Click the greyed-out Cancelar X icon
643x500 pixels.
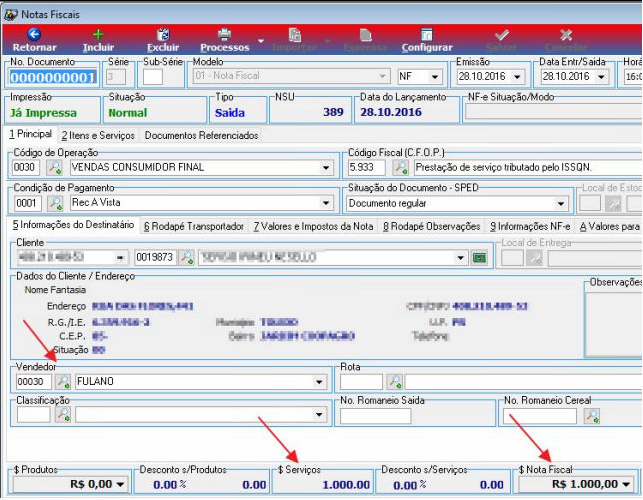click(x=566, y=34)
